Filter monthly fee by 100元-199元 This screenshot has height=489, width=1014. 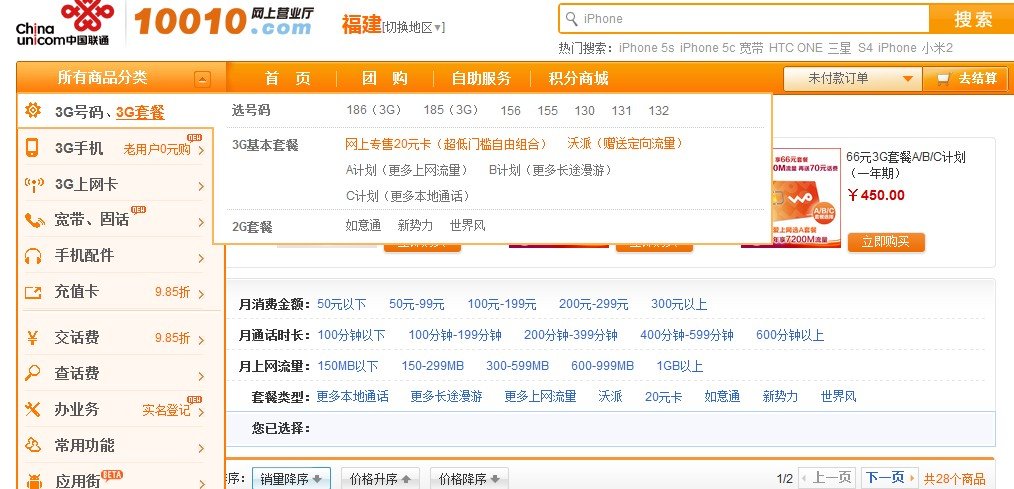tap(502, 304)
